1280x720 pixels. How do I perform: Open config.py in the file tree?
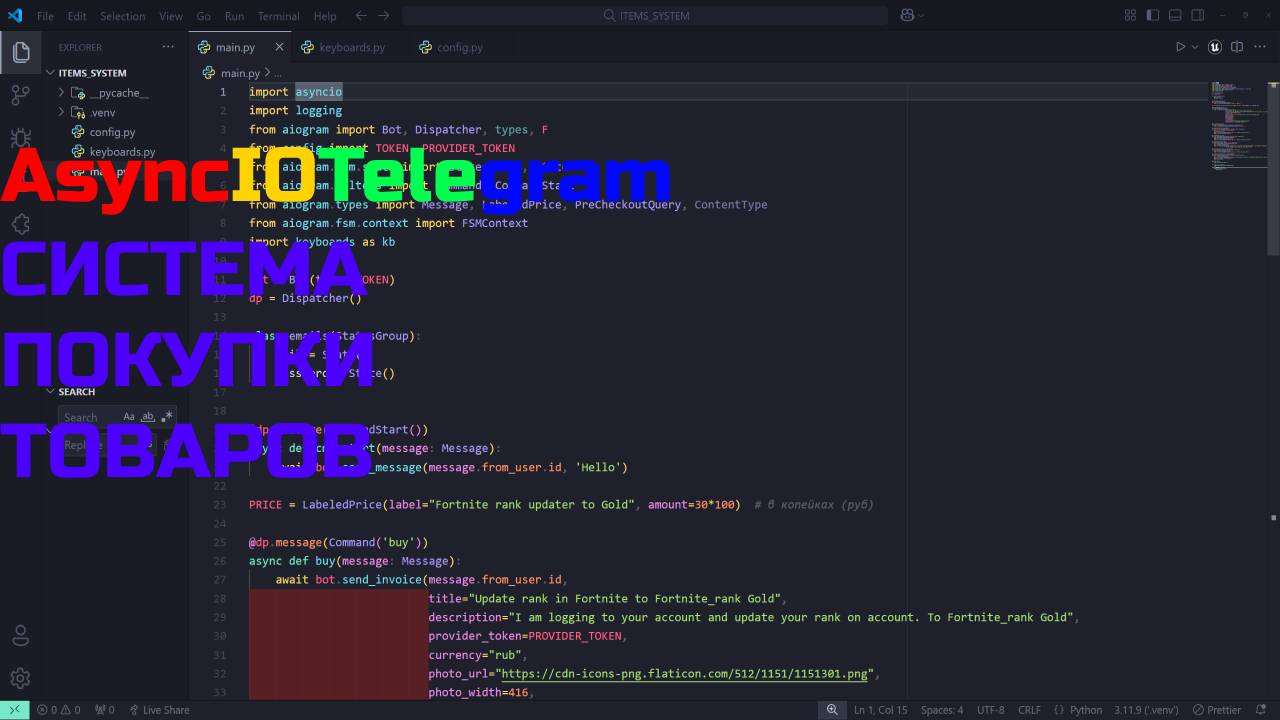pyautogui.click(x=112, y=132)
